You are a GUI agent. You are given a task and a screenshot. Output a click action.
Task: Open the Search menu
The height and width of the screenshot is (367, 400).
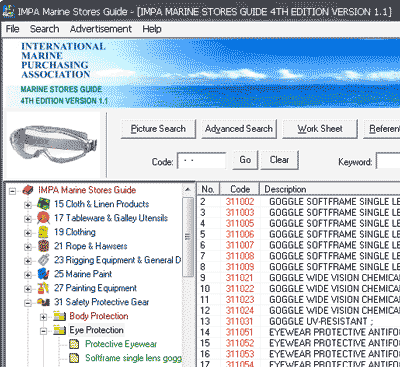tap(44, 29)
